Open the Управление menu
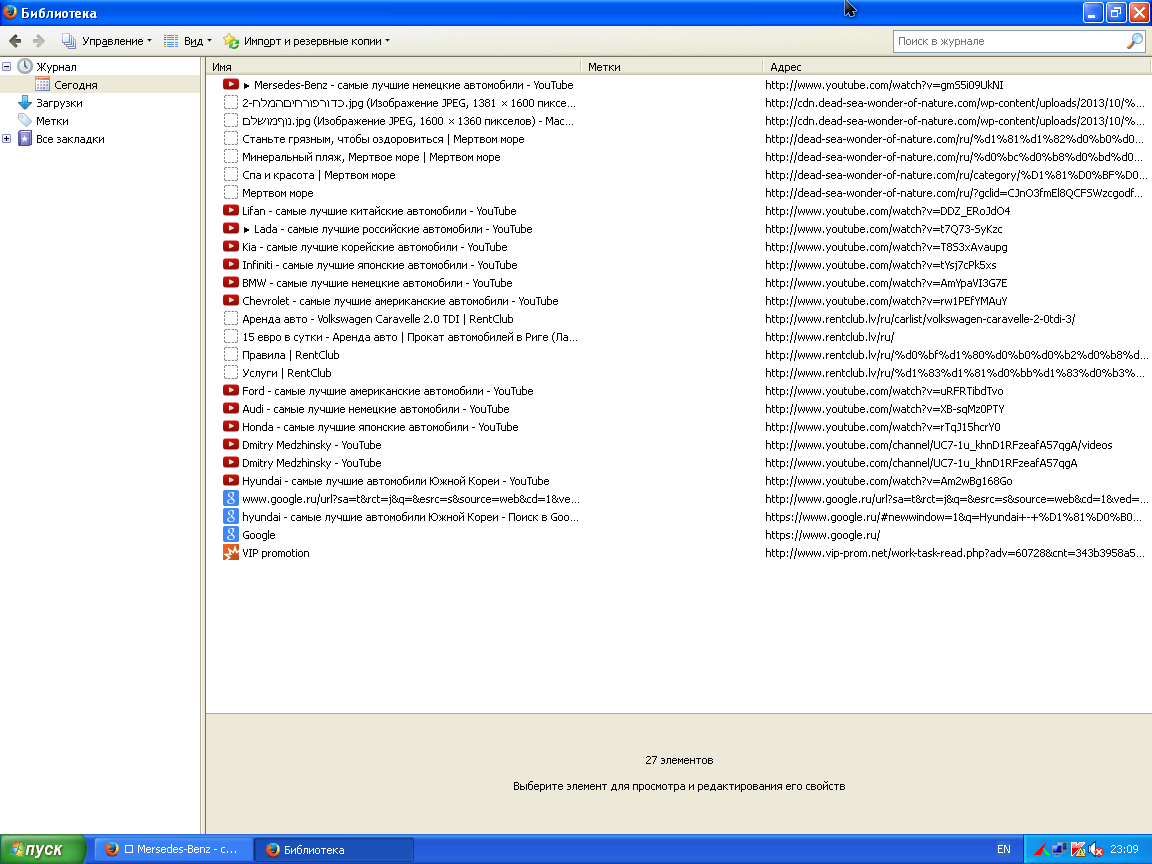The height and width of the screenshot is (864, 1152). pos(107,41)
